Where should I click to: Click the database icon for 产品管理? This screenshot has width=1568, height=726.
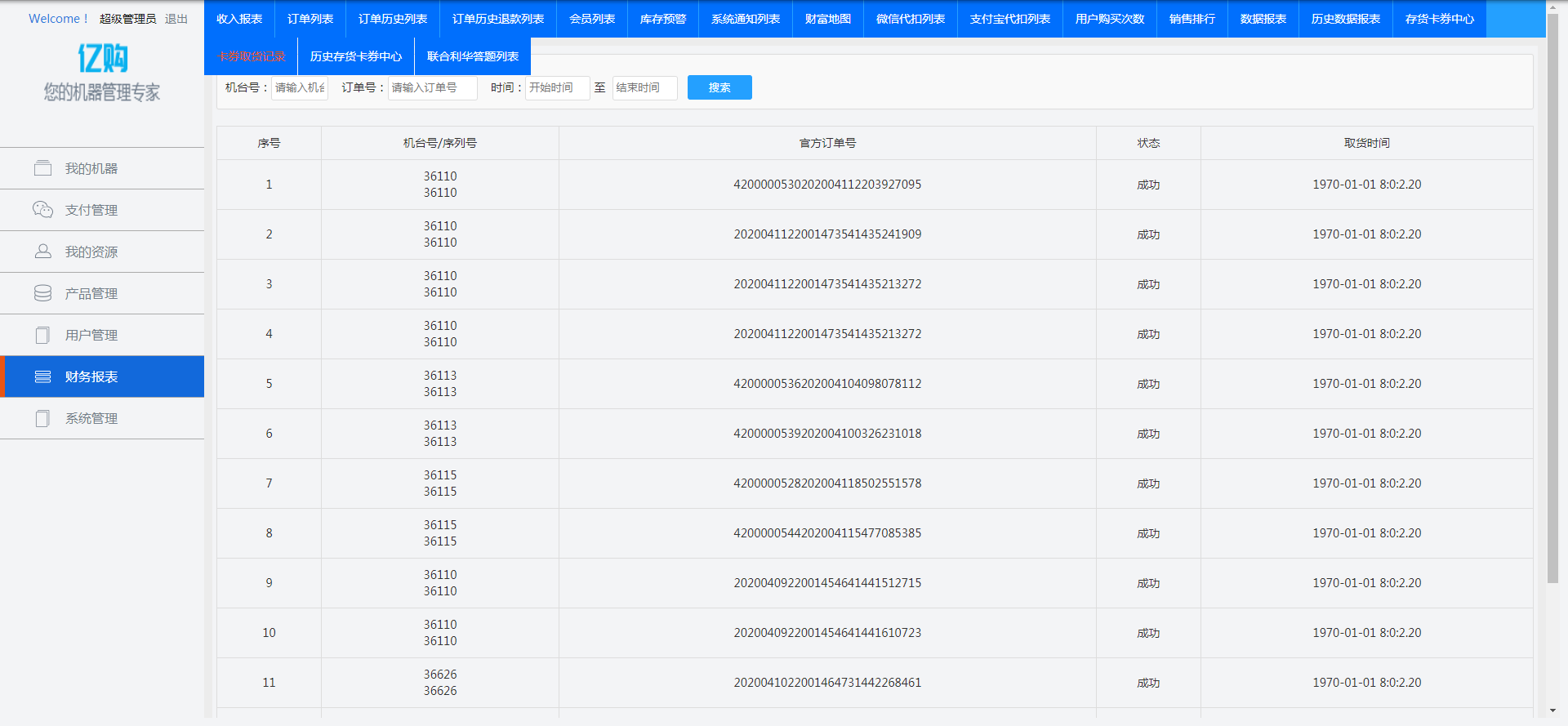tap(42, 293)
